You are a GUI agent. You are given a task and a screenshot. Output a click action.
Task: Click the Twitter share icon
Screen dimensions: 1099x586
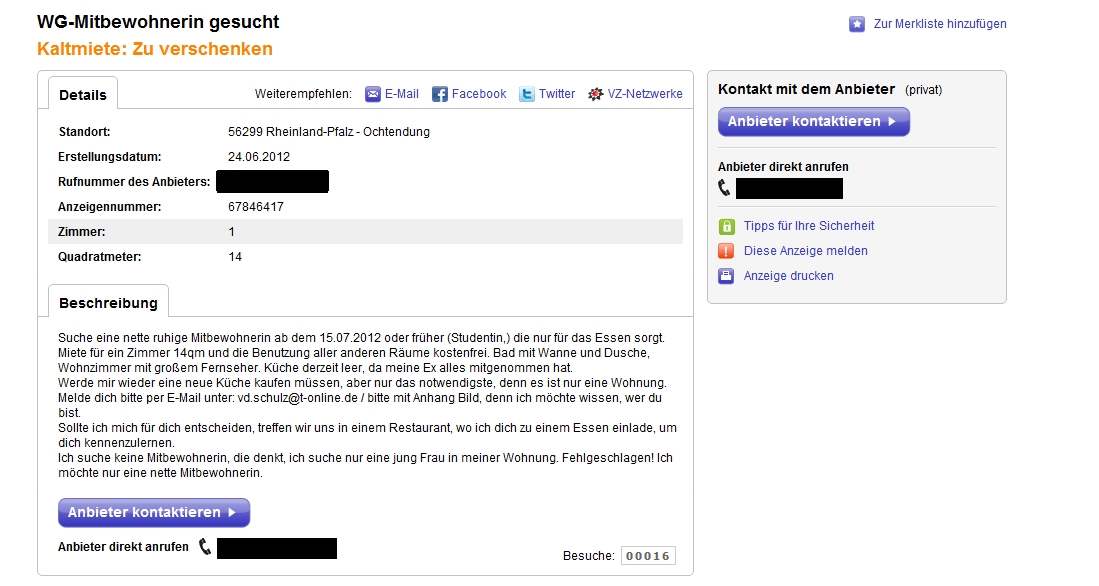point(527,94)
